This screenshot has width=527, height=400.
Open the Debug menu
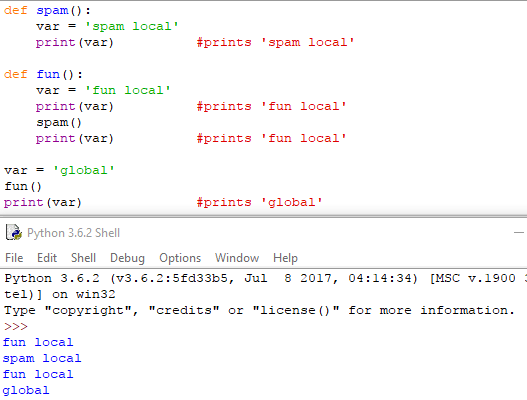point(127,258)
